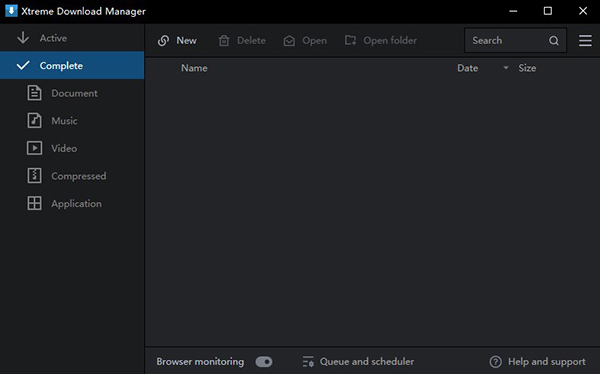Click the Open folder icon
The height and width of the screenshot is (374, 600).
(x=351, y=40)
